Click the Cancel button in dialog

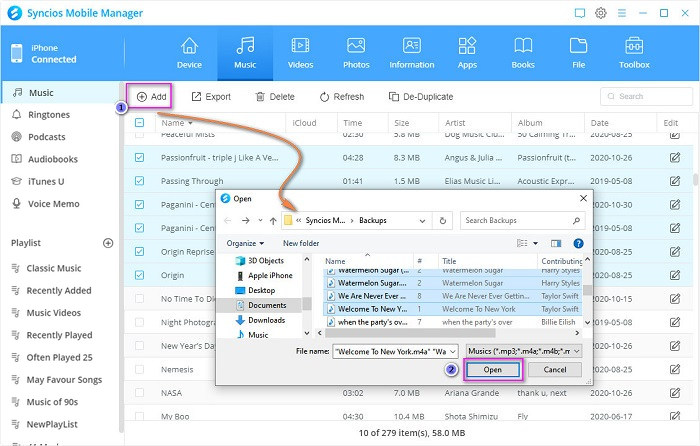[554, 370]
